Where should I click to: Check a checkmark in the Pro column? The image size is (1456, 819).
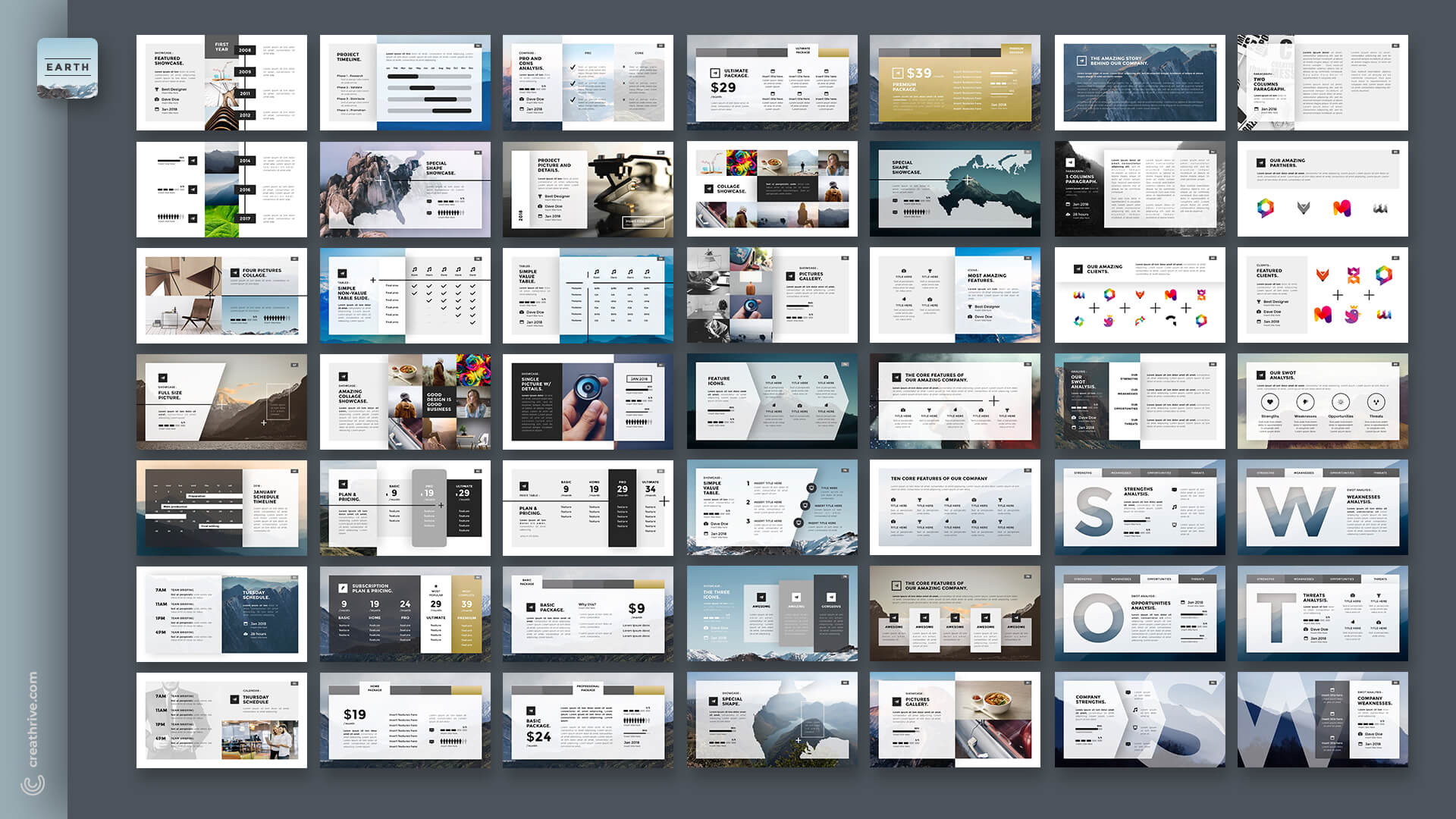click(x=573, y=68)
